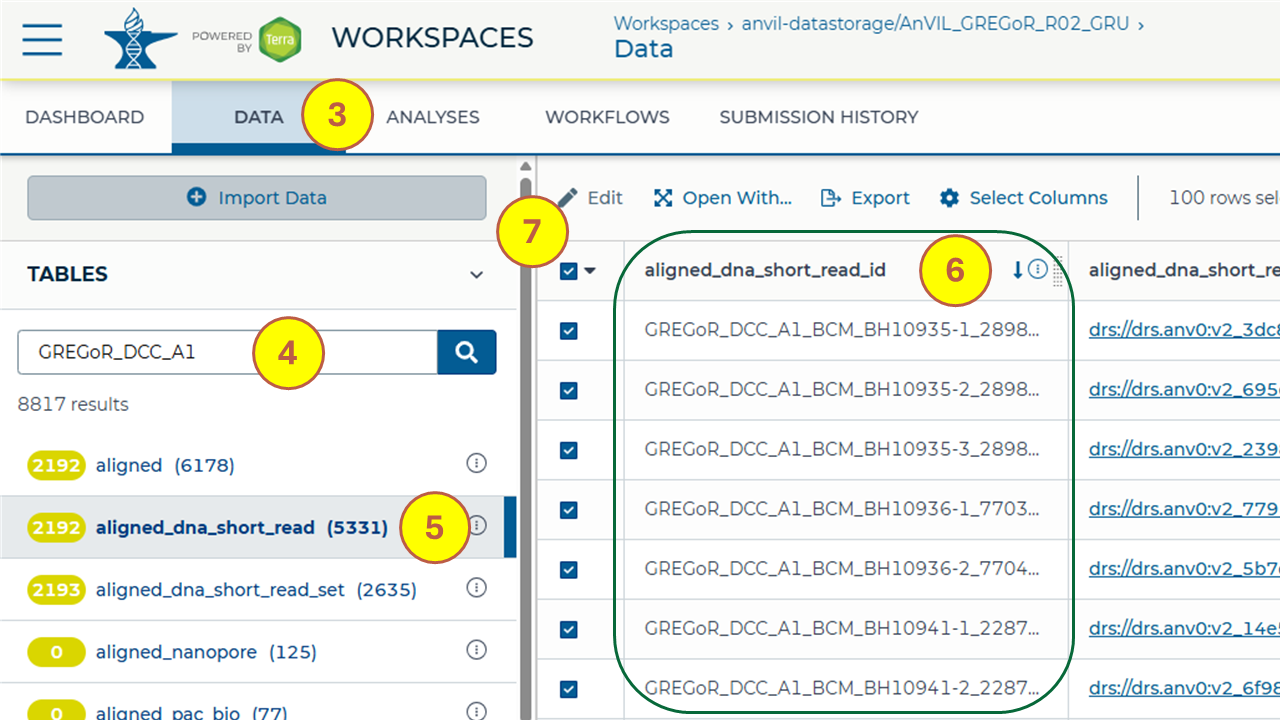Click the tables search field containing GREGoR_DCC_A1

pos(228,352)
